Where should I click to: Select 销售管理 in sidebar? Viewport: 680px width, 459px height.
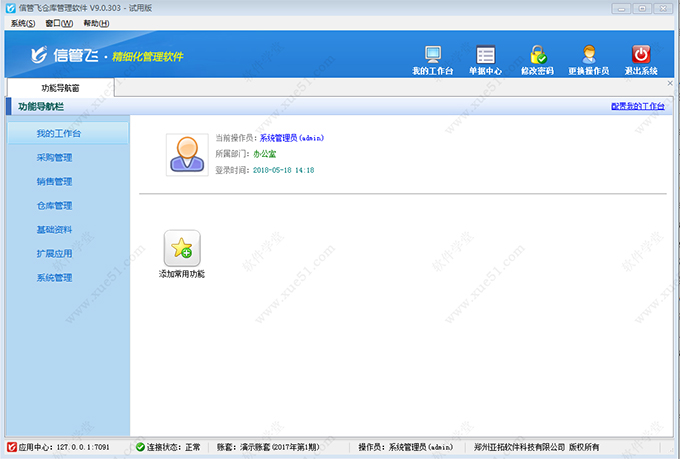(55, 181)
